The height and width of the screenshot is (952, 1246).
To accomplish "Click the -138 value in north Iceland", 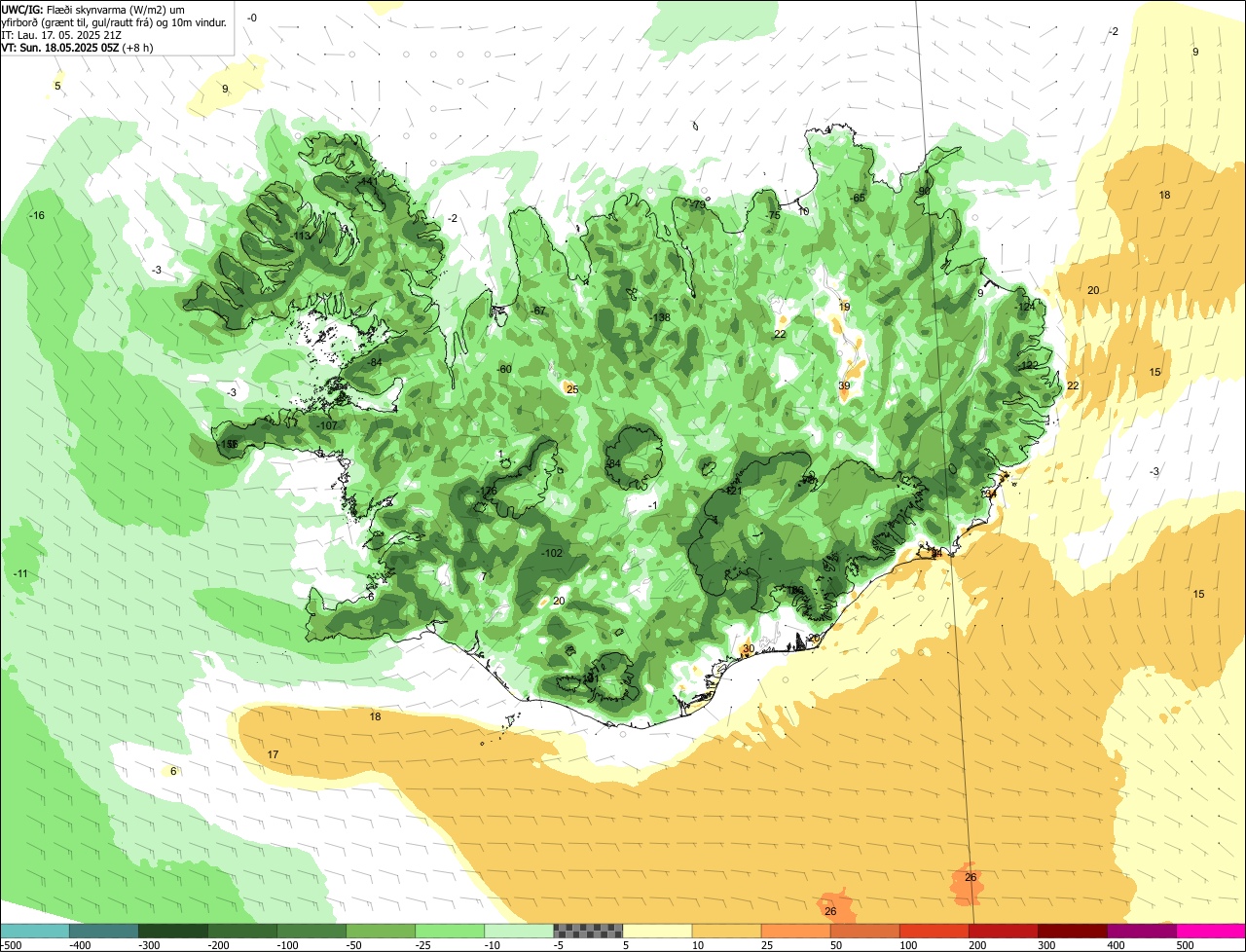I will pyautogui.click(x=659, y=317).
